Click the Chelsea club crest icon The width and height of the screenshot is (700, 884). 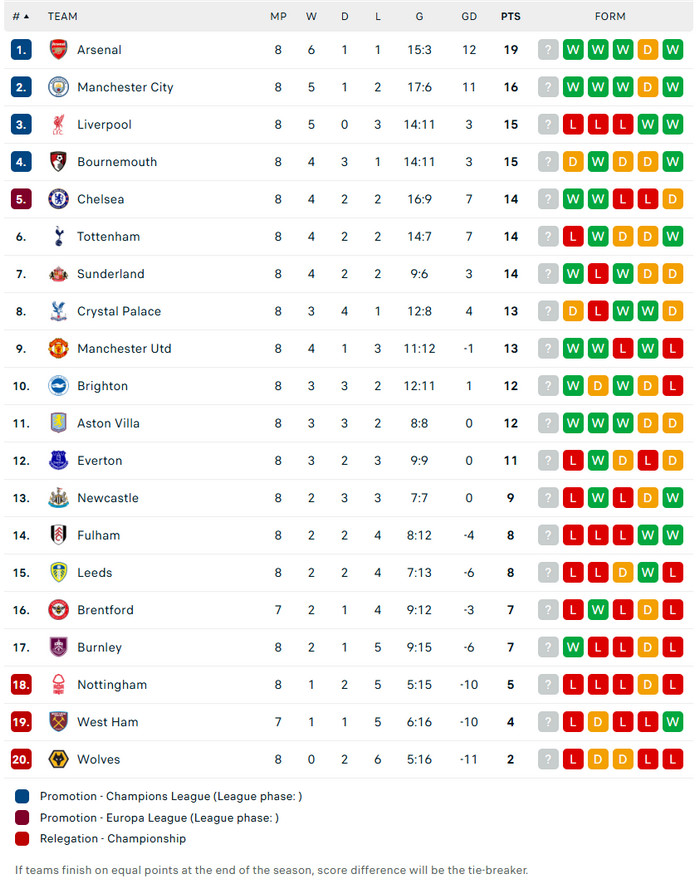[58, 199]
